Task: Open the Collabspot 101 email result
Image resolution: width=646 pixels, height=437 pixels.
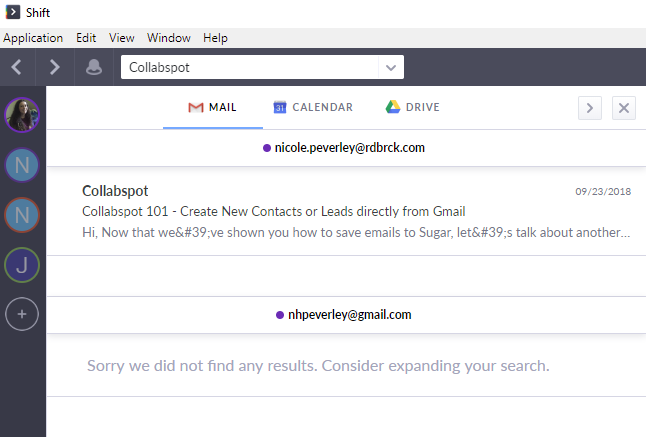Action: point(346,212)
